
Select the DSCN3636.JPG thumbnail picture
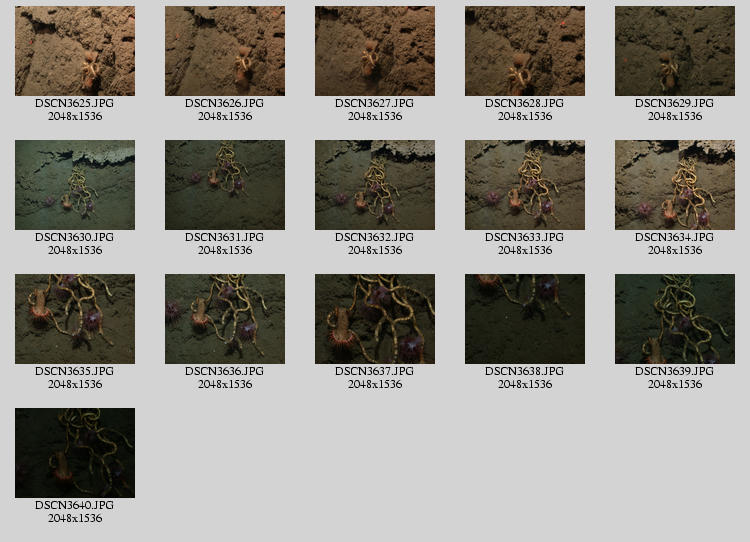pyautogui.click(x=225, y=319)
